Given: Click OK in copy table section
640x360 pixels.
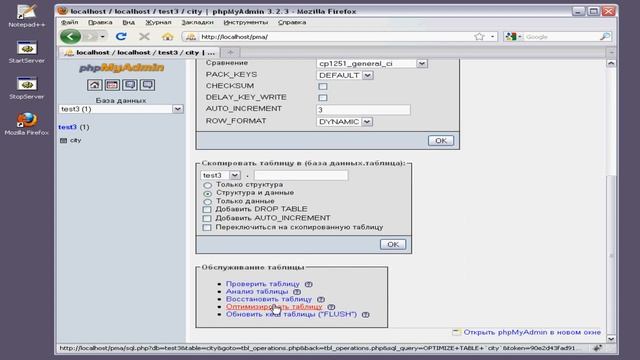Looking at the screenshot, I should (393, 244).
